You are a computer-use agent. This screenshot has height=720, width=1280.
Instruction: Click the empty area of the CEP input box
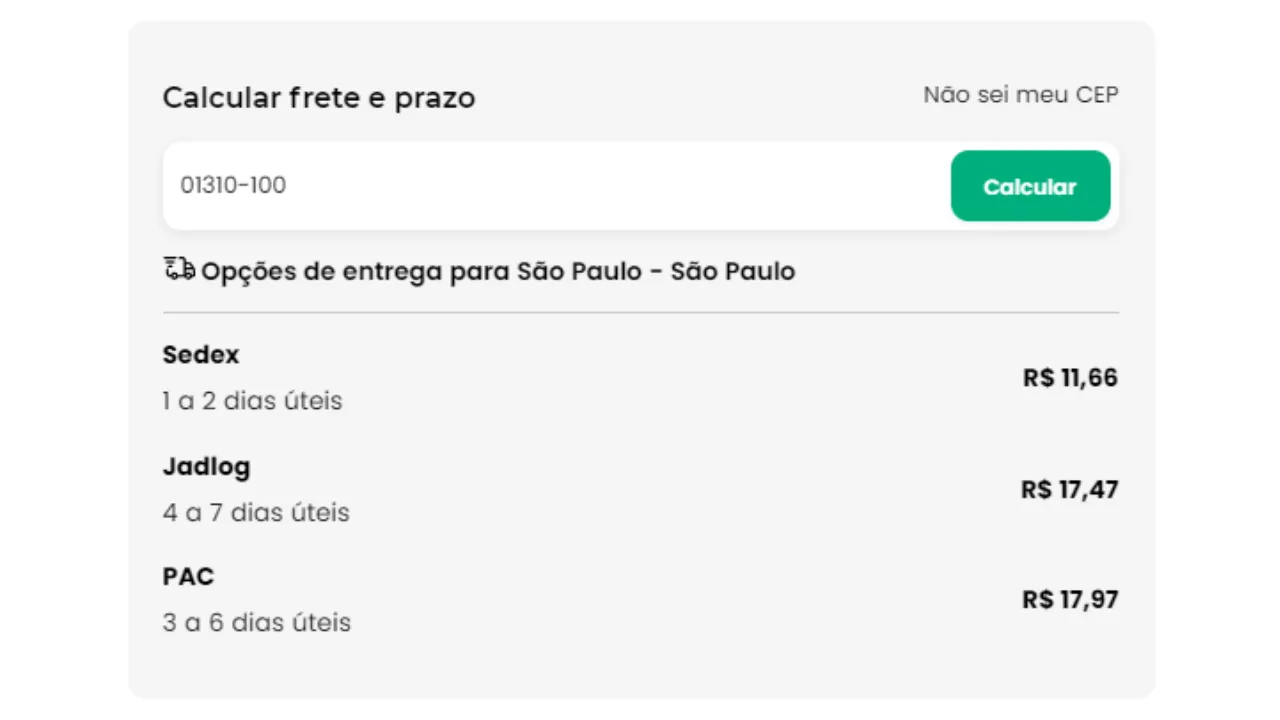[x=620, y=186]
